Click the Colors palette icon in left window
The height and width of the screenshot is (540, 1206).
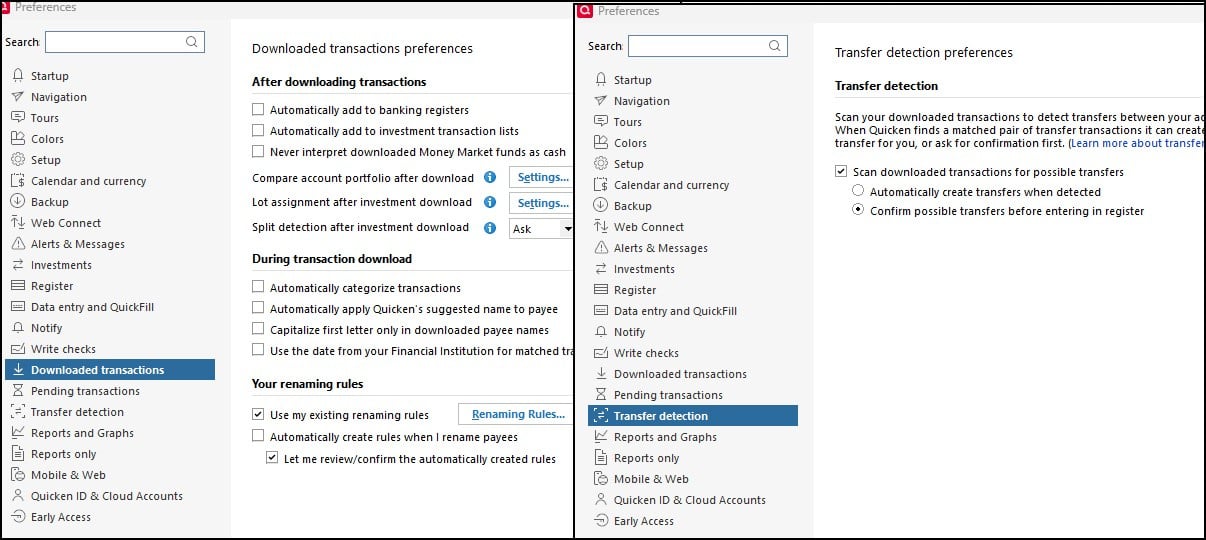click(x=18, y=139)
